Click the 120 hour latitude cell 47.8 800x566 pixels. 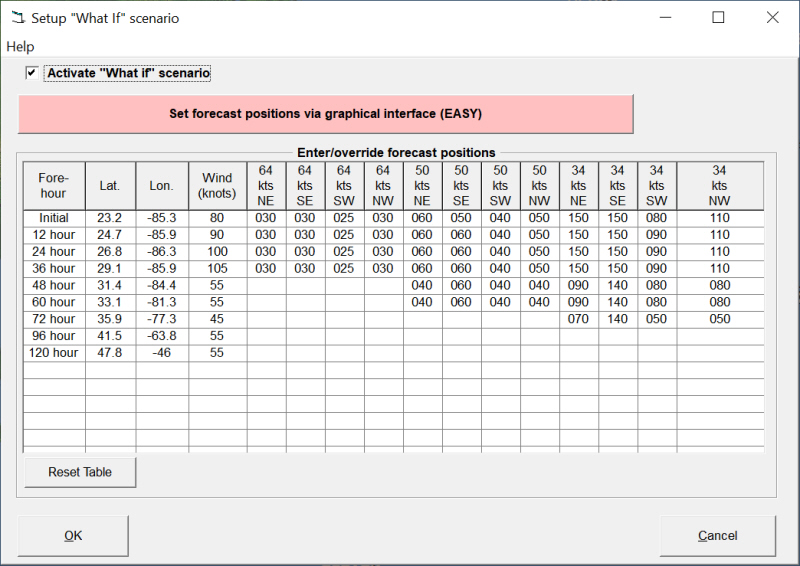click(110, 353)
